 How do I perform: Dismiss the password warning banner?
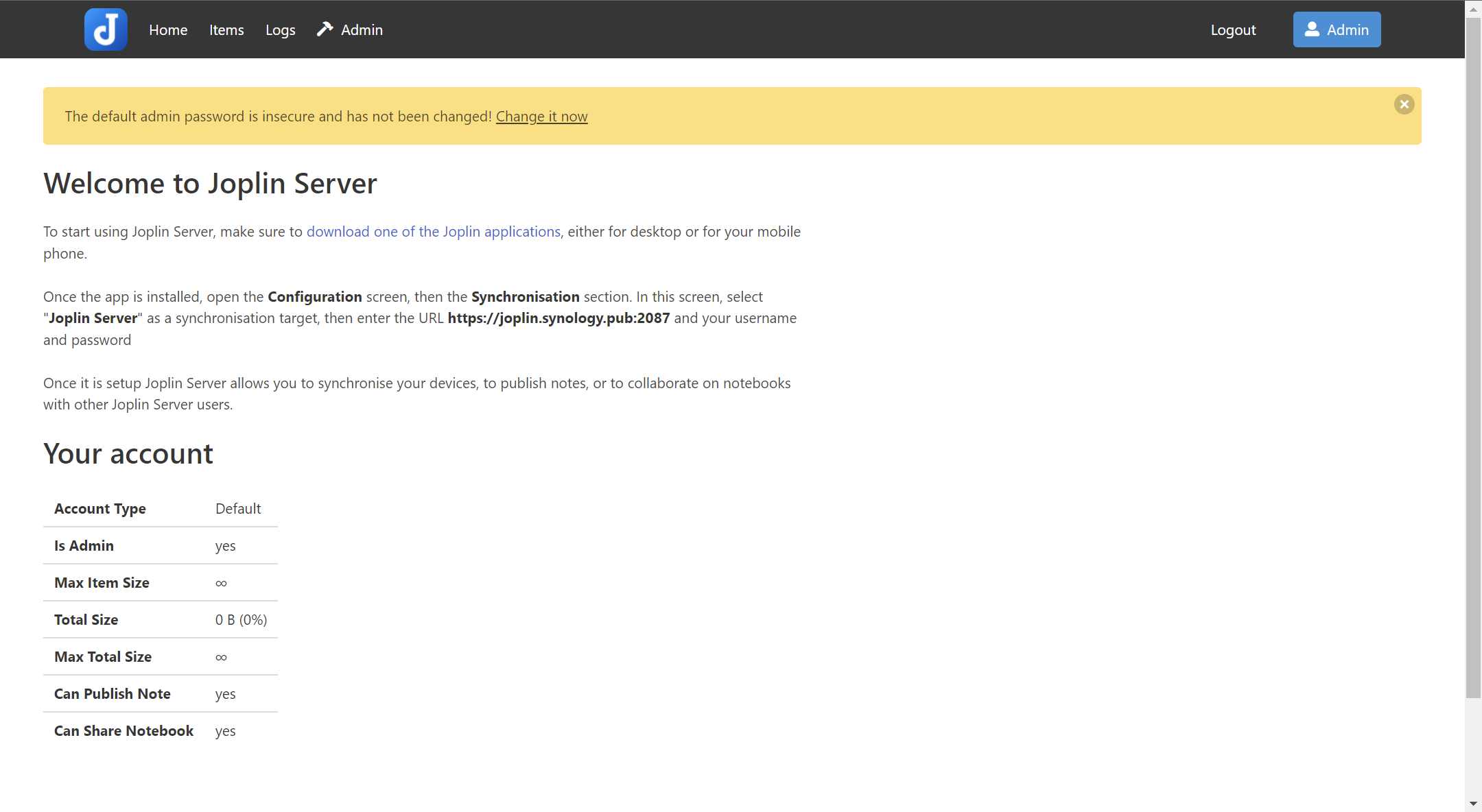[1404, 104]
